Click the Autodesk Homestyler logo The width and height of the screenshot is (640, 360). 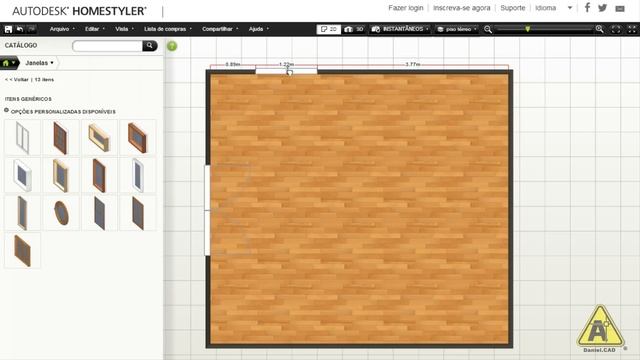pyautogui.click(x=79, y=11)
